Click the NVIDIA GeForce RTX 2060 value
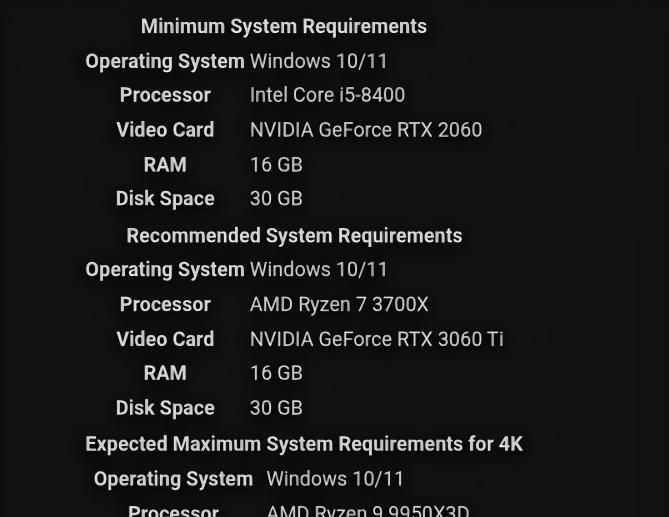 pos(366,130)
